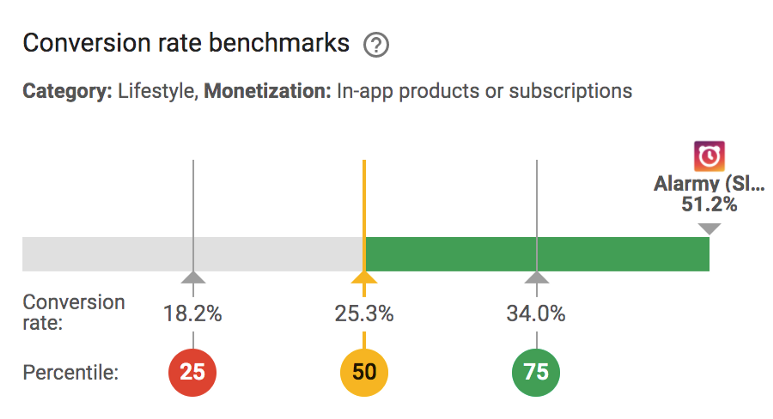The height and width of the screenshot is (419, 773).
Task: Click the gray triangle above 34.0%
Action: [537, 277]
